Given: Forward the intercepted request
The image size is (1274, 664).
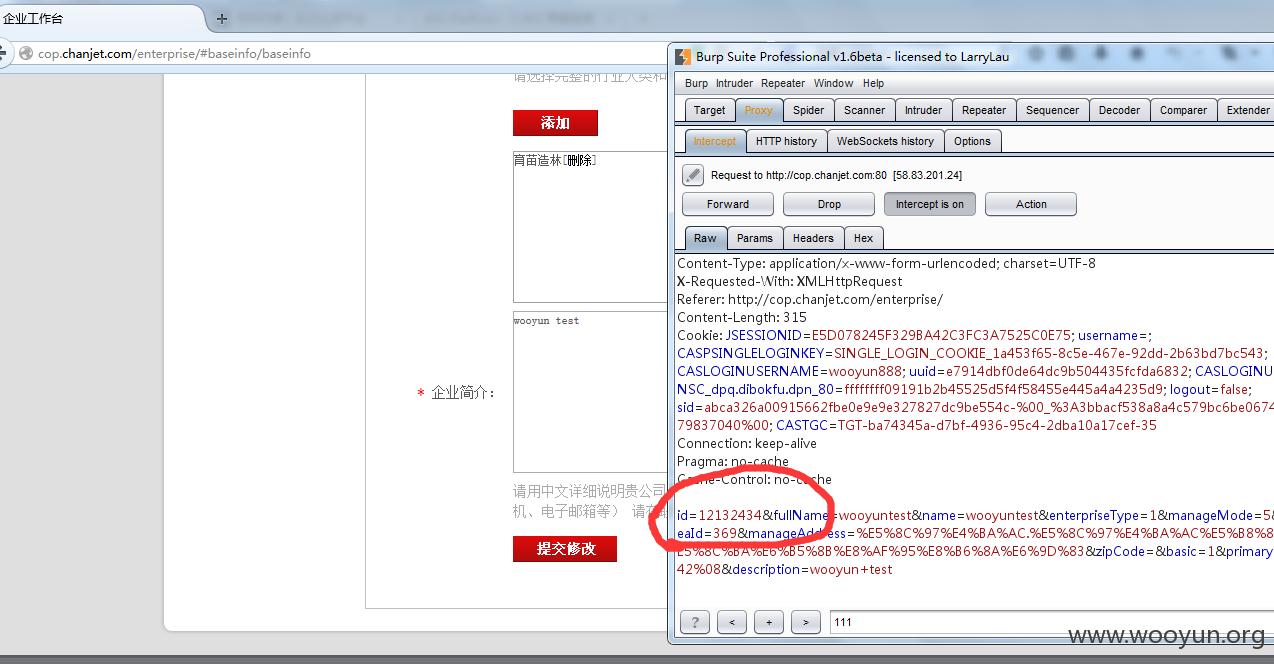Looking at the screenshot, I should point(728,204).
